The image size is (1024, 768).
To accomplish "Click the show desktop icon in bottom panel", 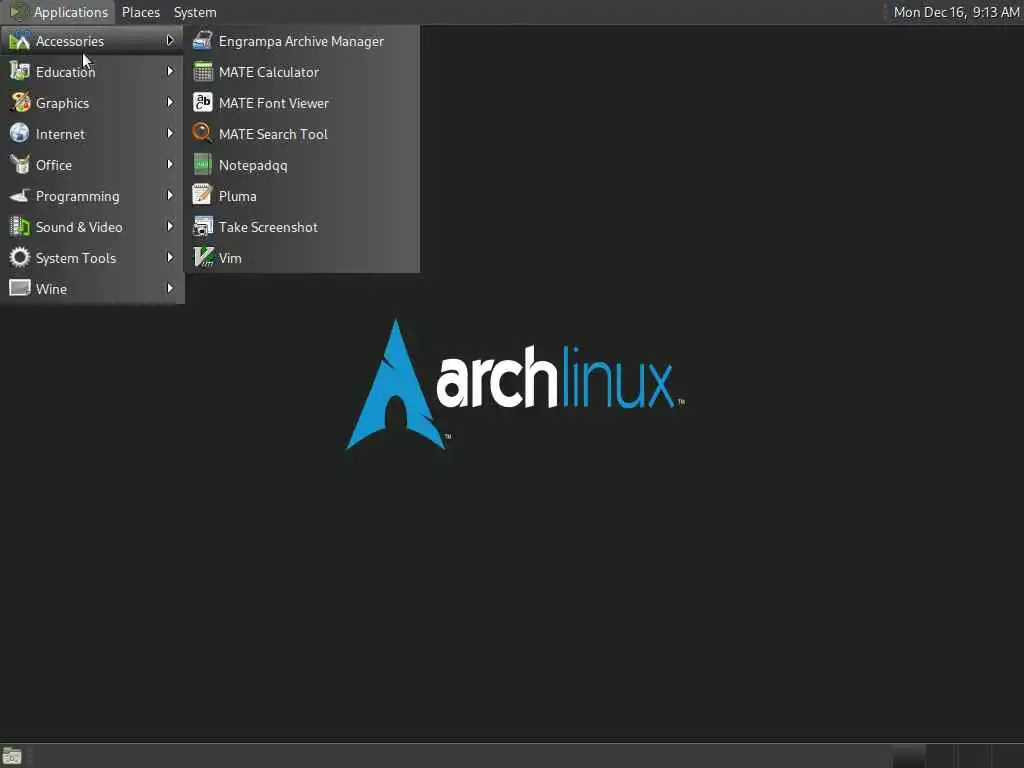I will point(12,756).
